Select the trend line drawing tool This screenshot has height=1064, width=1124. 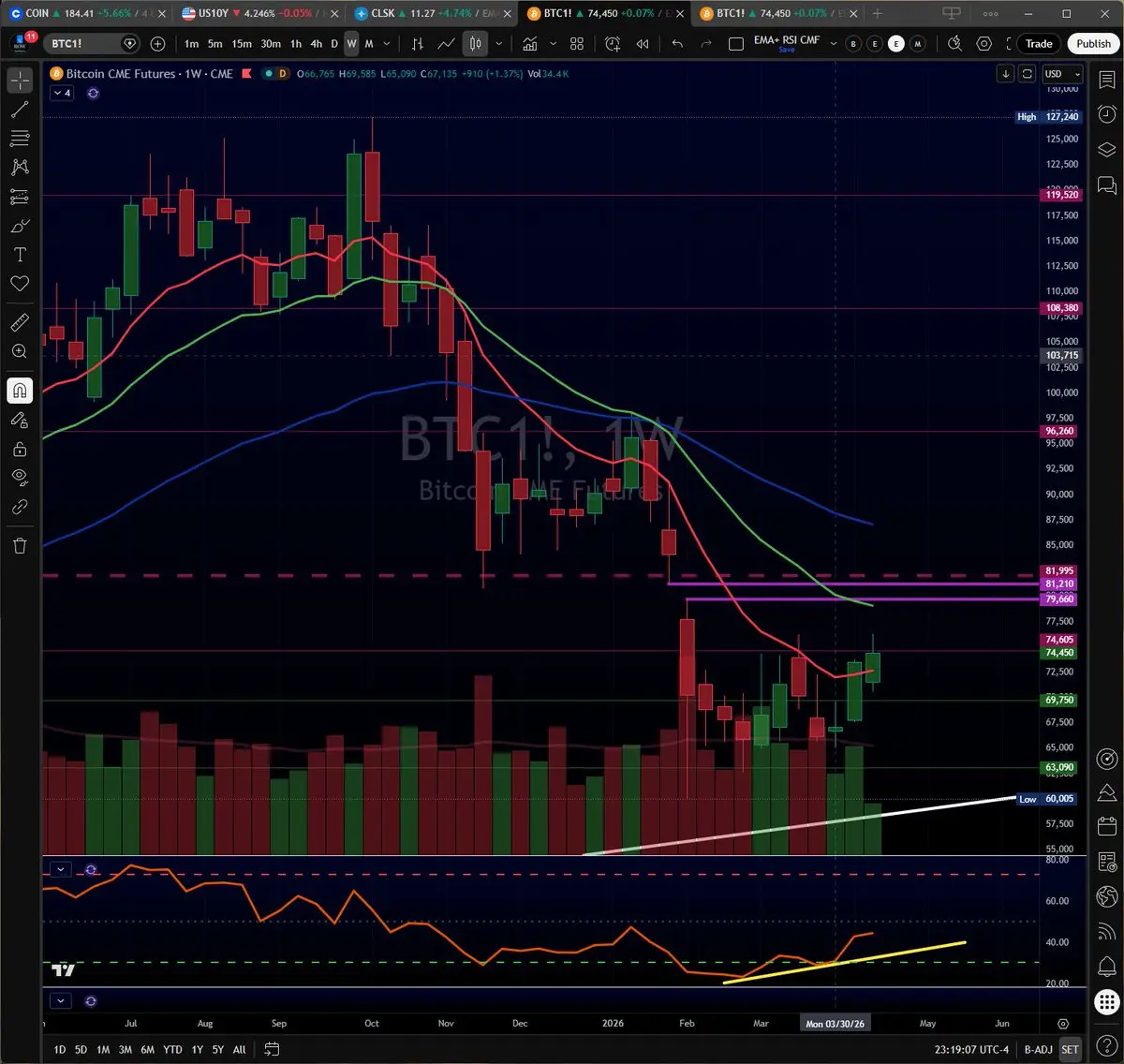coord(20,110)
